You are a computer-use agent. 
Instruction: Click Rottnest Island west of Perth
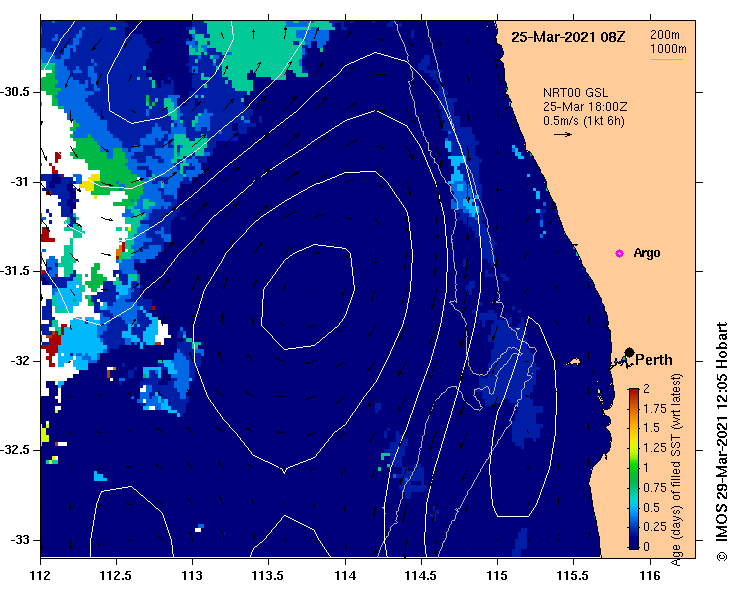[x=573, y=362]
